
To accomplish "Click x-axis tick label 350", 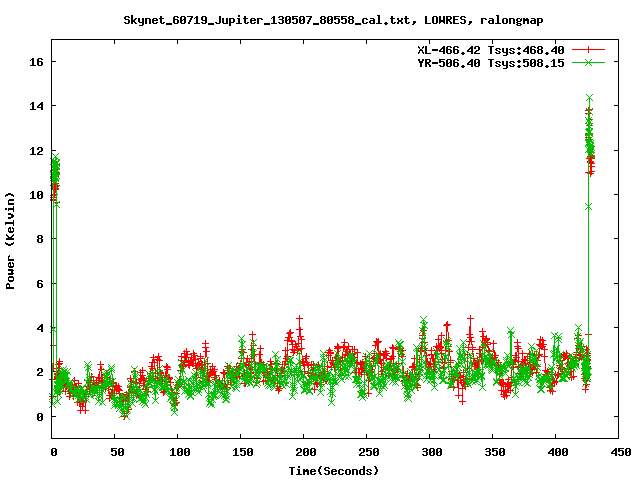I will (495, 452).
